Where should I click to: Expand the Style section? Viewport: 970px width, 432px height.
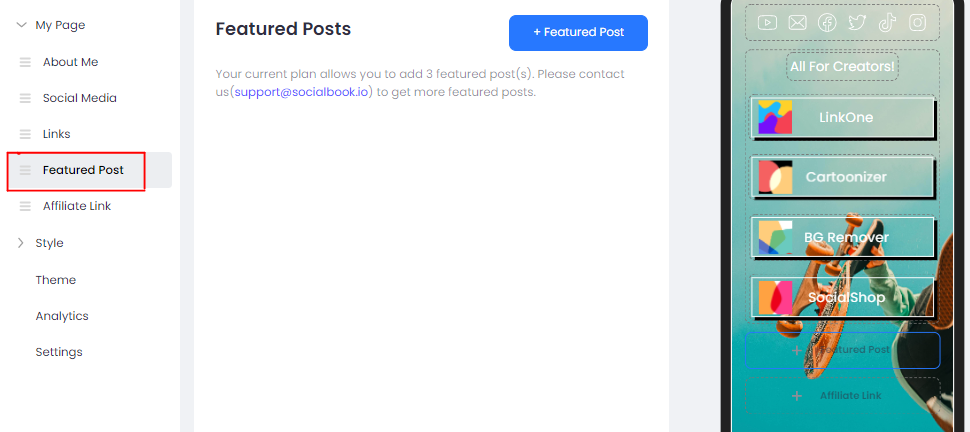pyautogui.click(x=21, y=243)
